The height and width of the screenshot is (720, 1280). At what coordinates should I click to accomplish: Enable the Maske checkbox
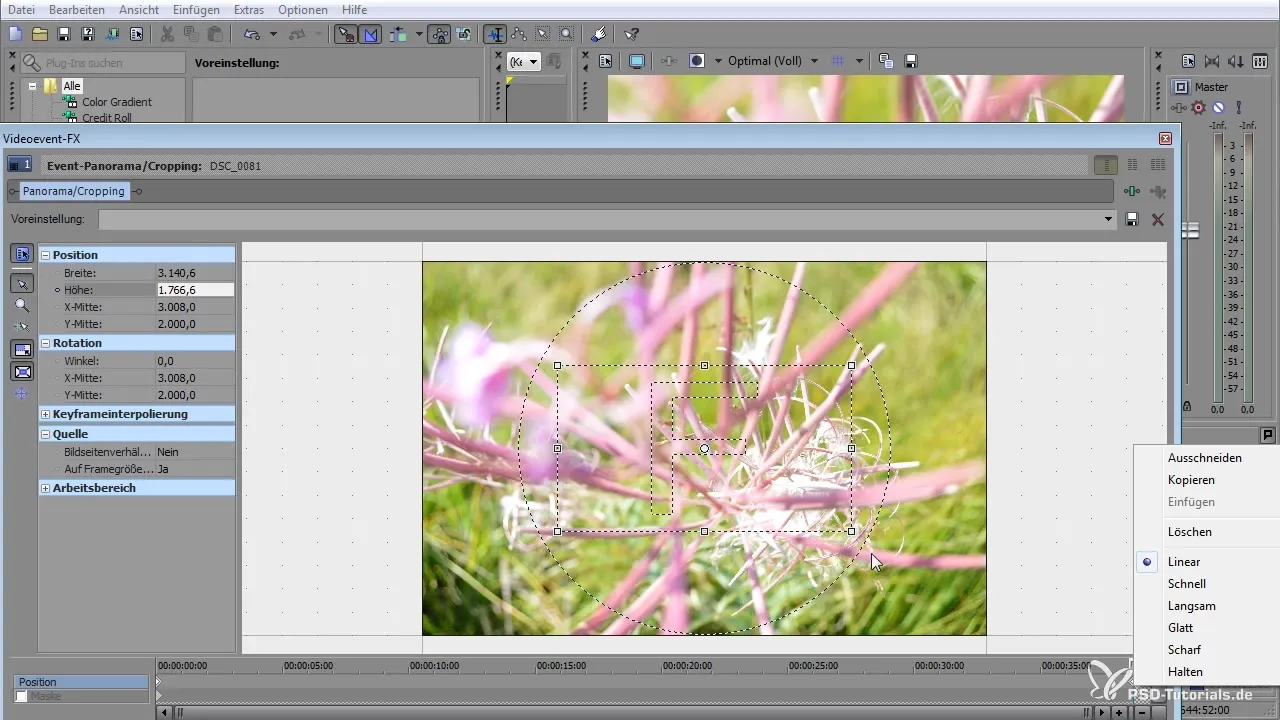click(22, 696)
